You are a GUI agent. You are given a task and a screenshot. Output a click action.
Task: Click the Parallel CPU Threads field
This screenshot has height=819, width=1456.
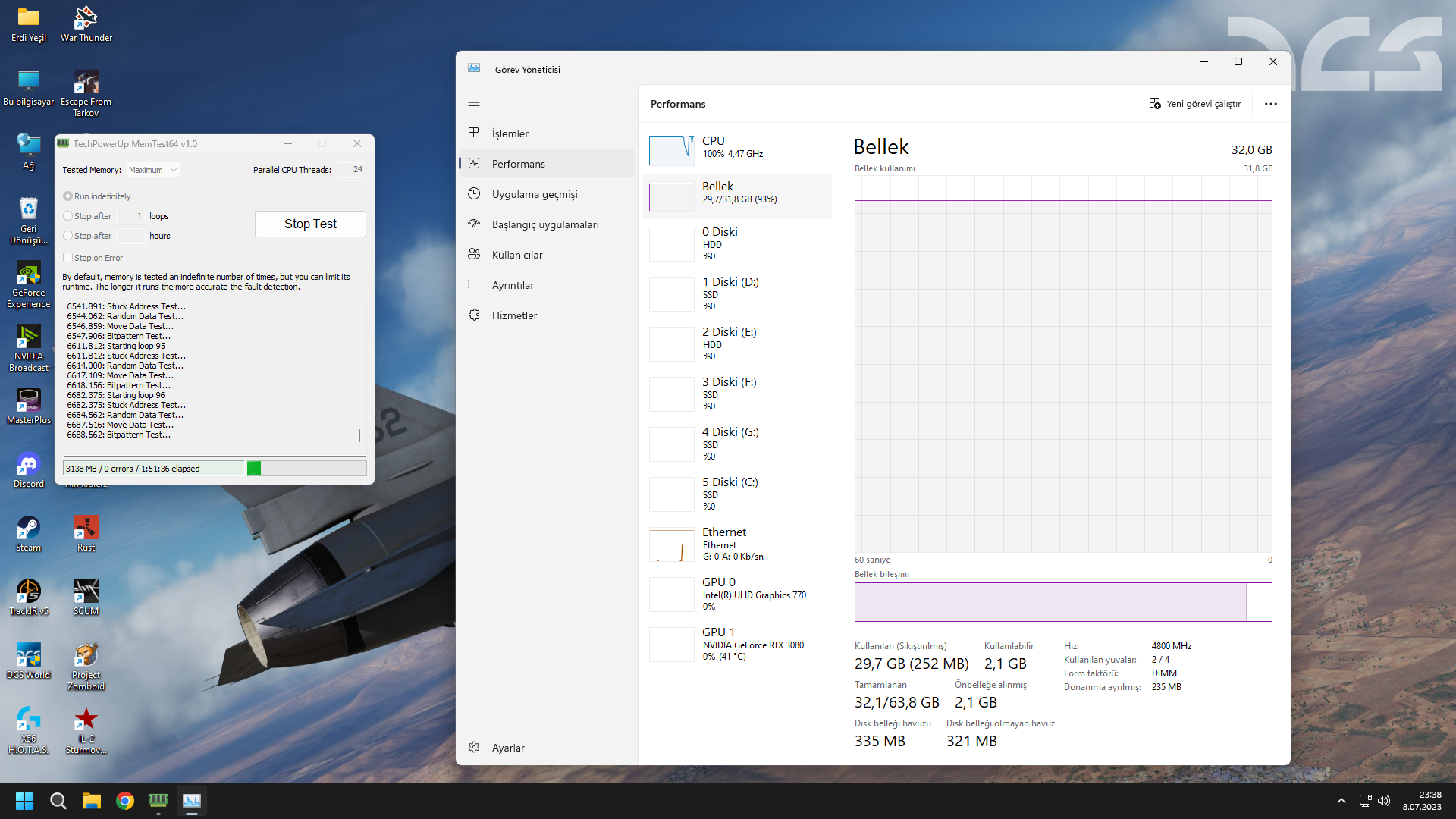(351, 170)
